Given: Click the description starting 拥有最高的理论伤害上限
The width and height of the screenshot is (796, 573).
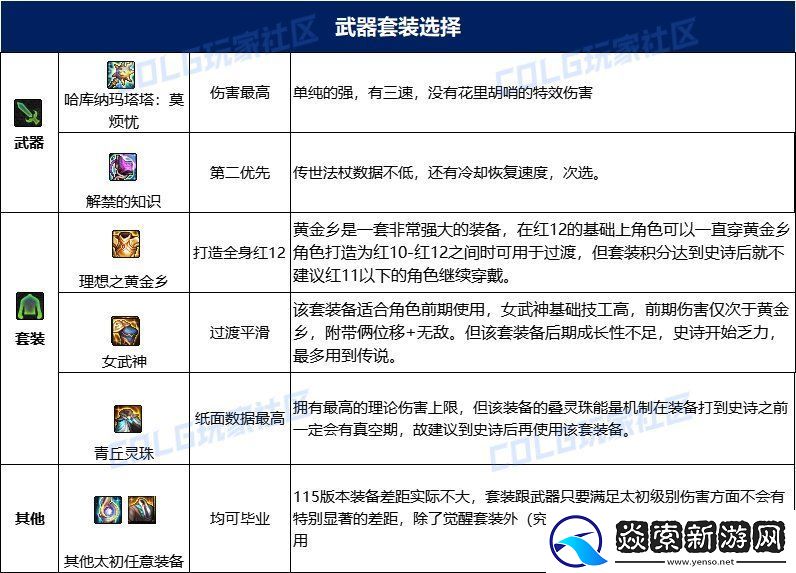Looking at the screenshot, I should pos(541,419).
